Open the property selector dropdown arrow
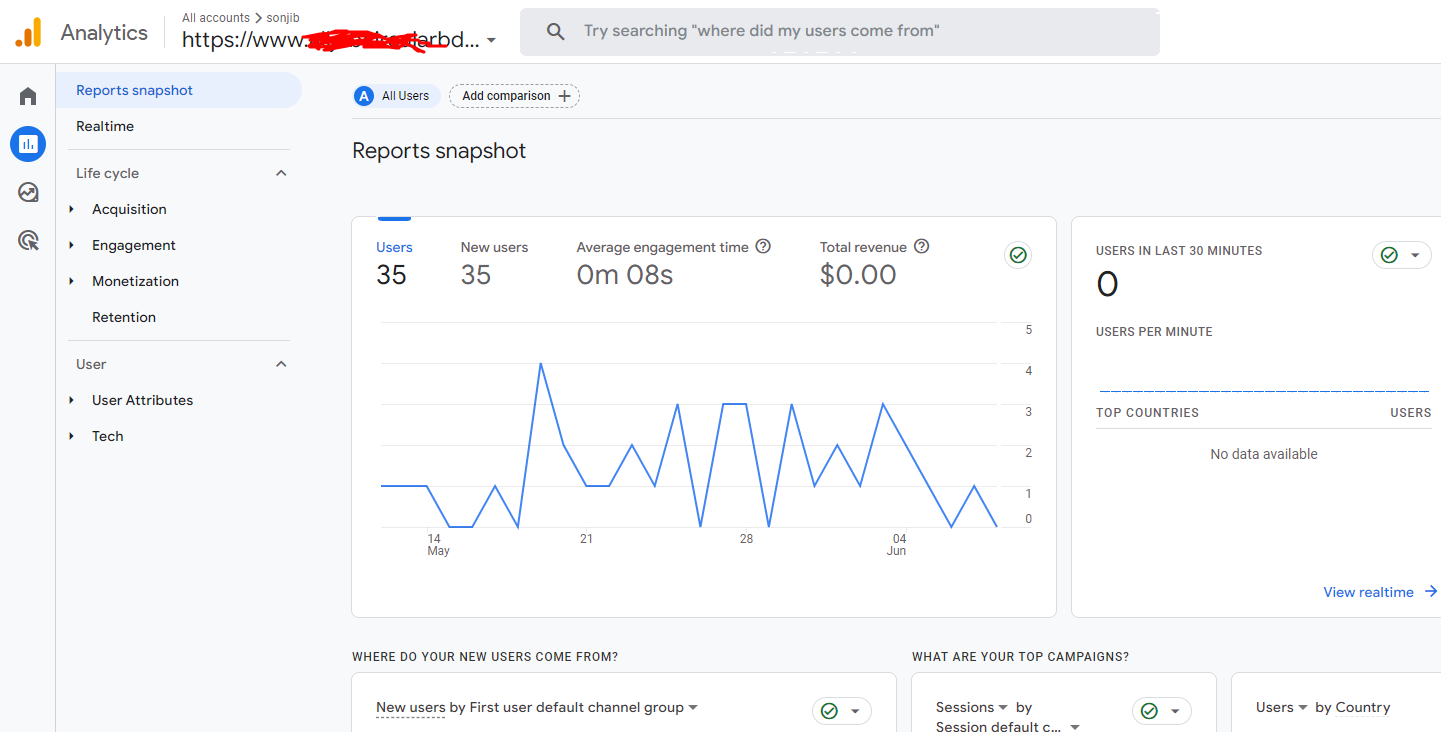 pyautogui.click(x=491, y=41)
